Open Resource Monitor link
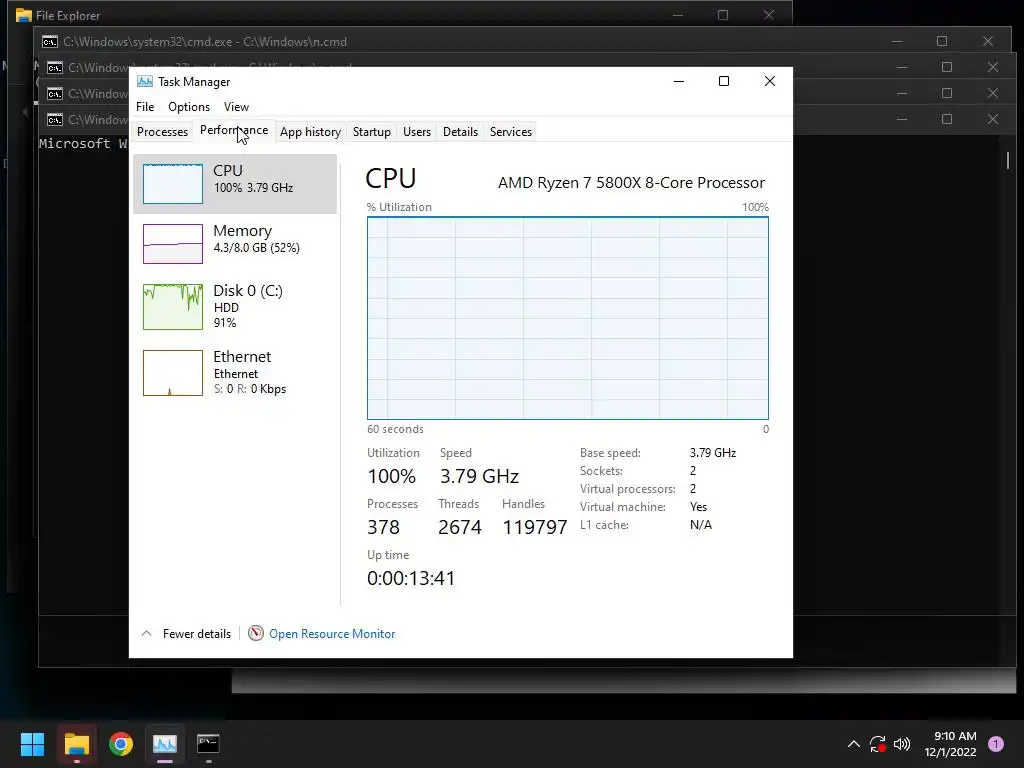 click(332, 633)
